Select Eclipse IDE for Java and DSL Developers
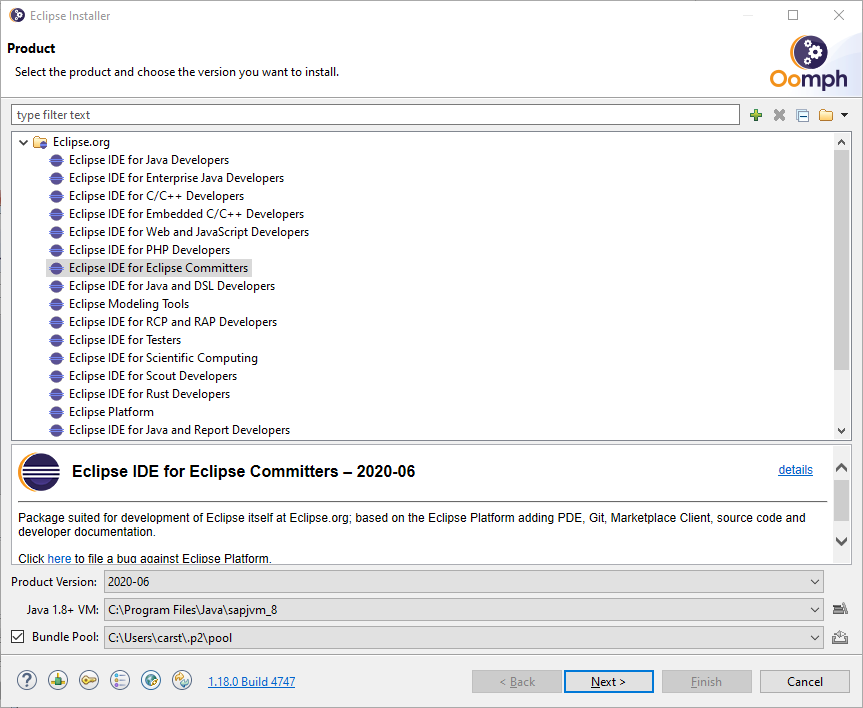 172,286
